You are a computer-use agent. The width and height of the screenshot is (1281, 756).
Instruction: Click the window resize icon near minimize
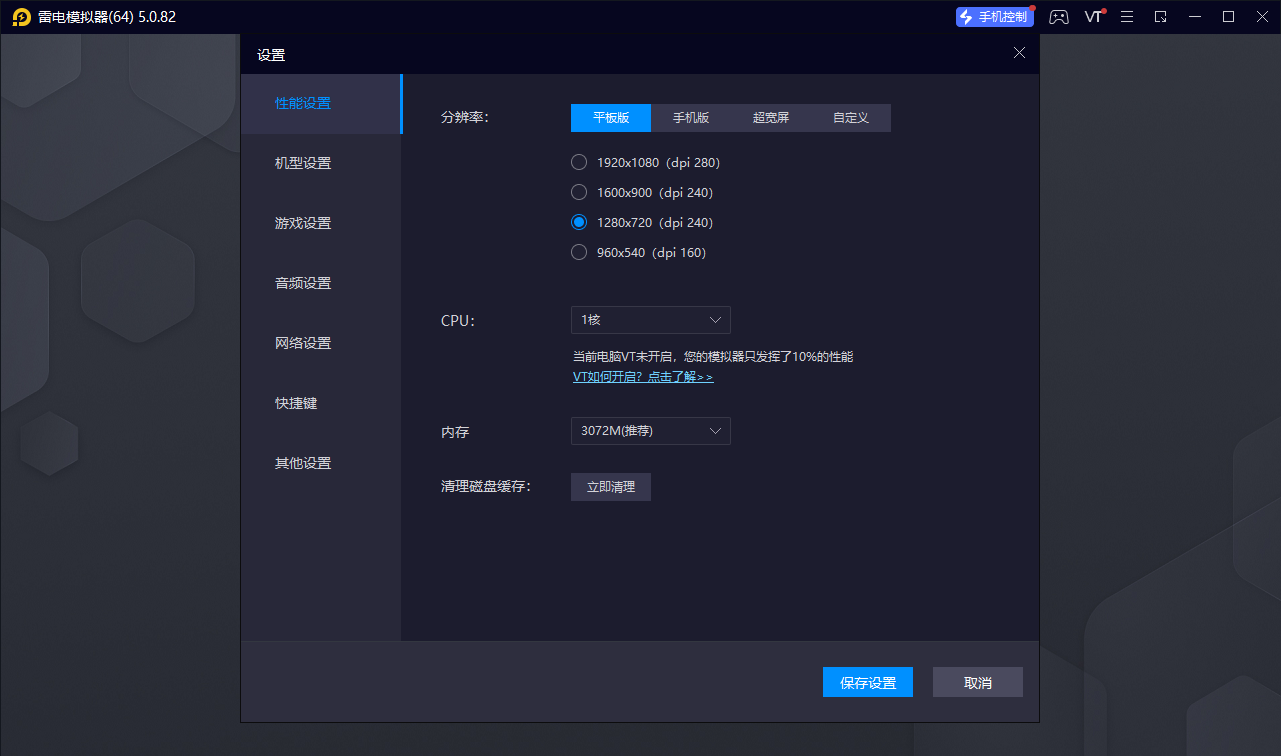point(1160,17)
